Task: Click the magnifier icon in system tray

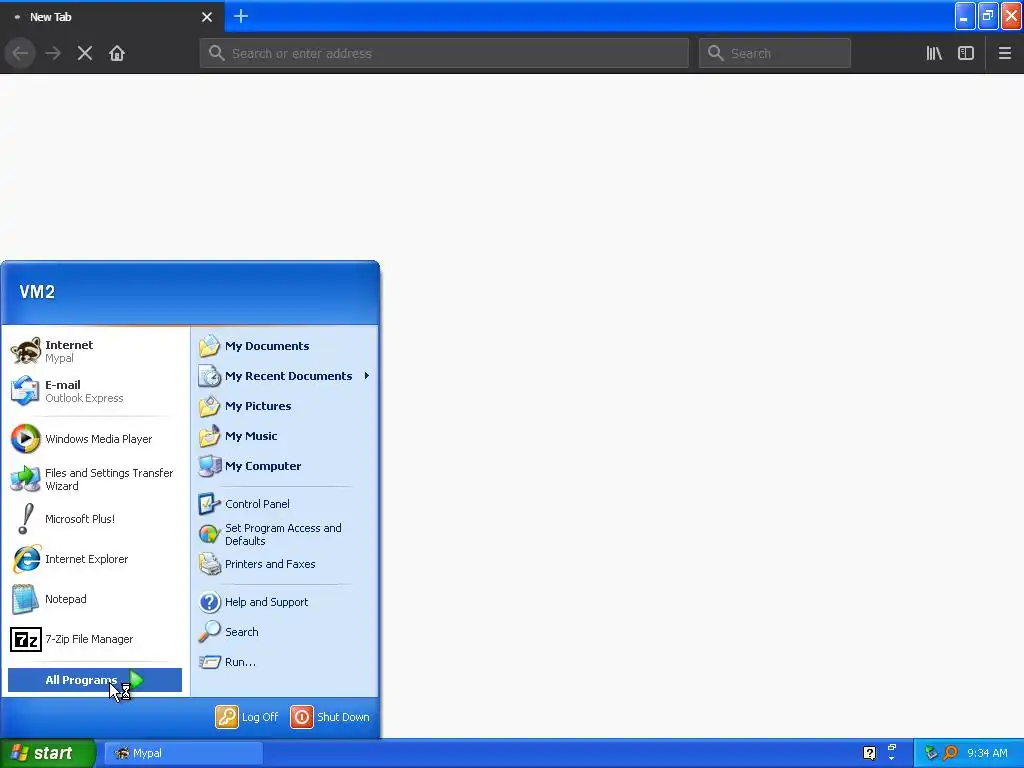Action: [x=950, y=753]
